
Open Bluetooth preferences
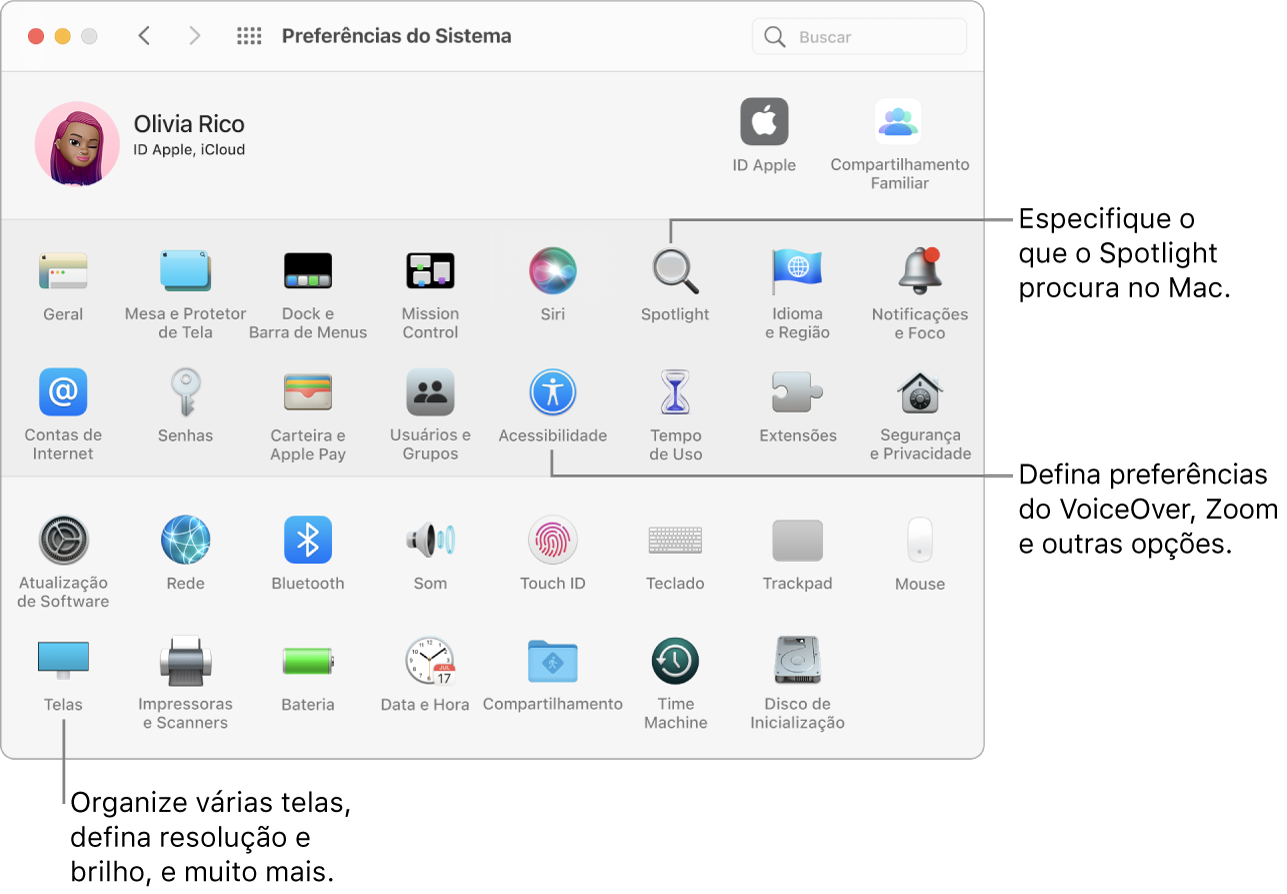click(x=308, y=540)
